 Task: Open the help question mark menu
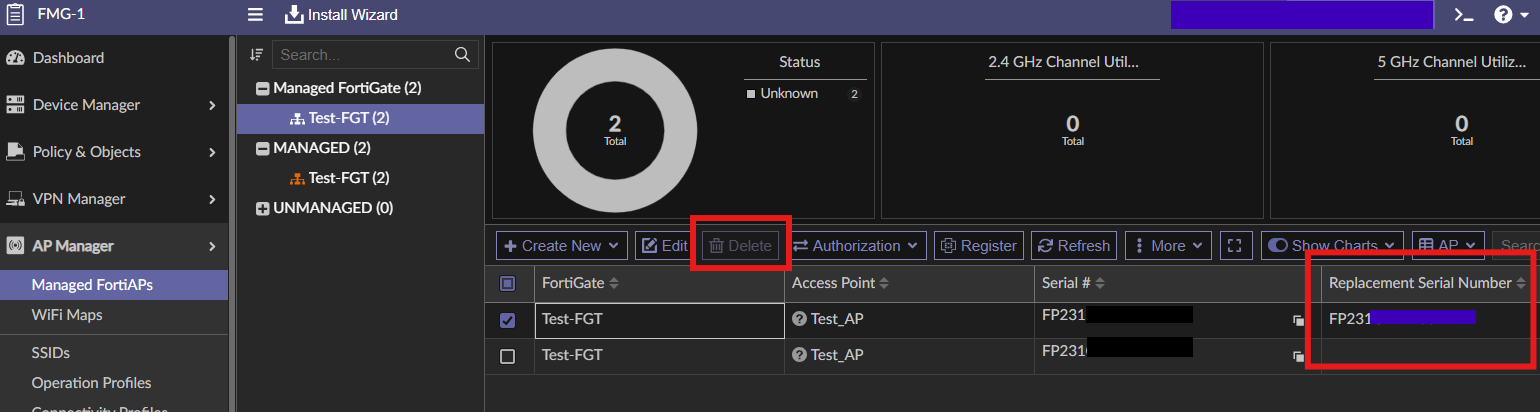[1509, 15]
